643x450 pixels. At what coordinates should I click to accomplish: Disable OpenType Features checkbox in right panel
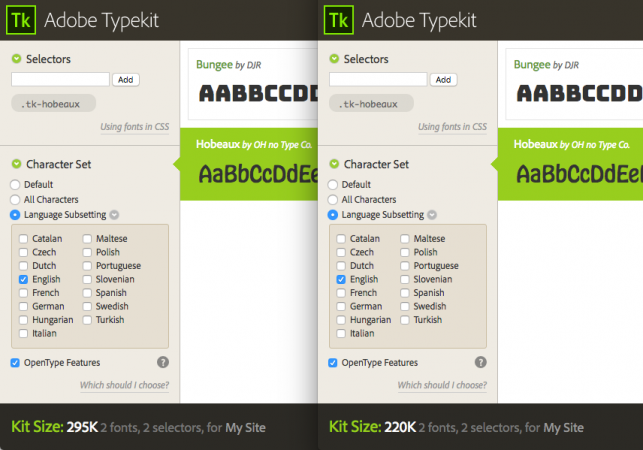click(333, 363)
